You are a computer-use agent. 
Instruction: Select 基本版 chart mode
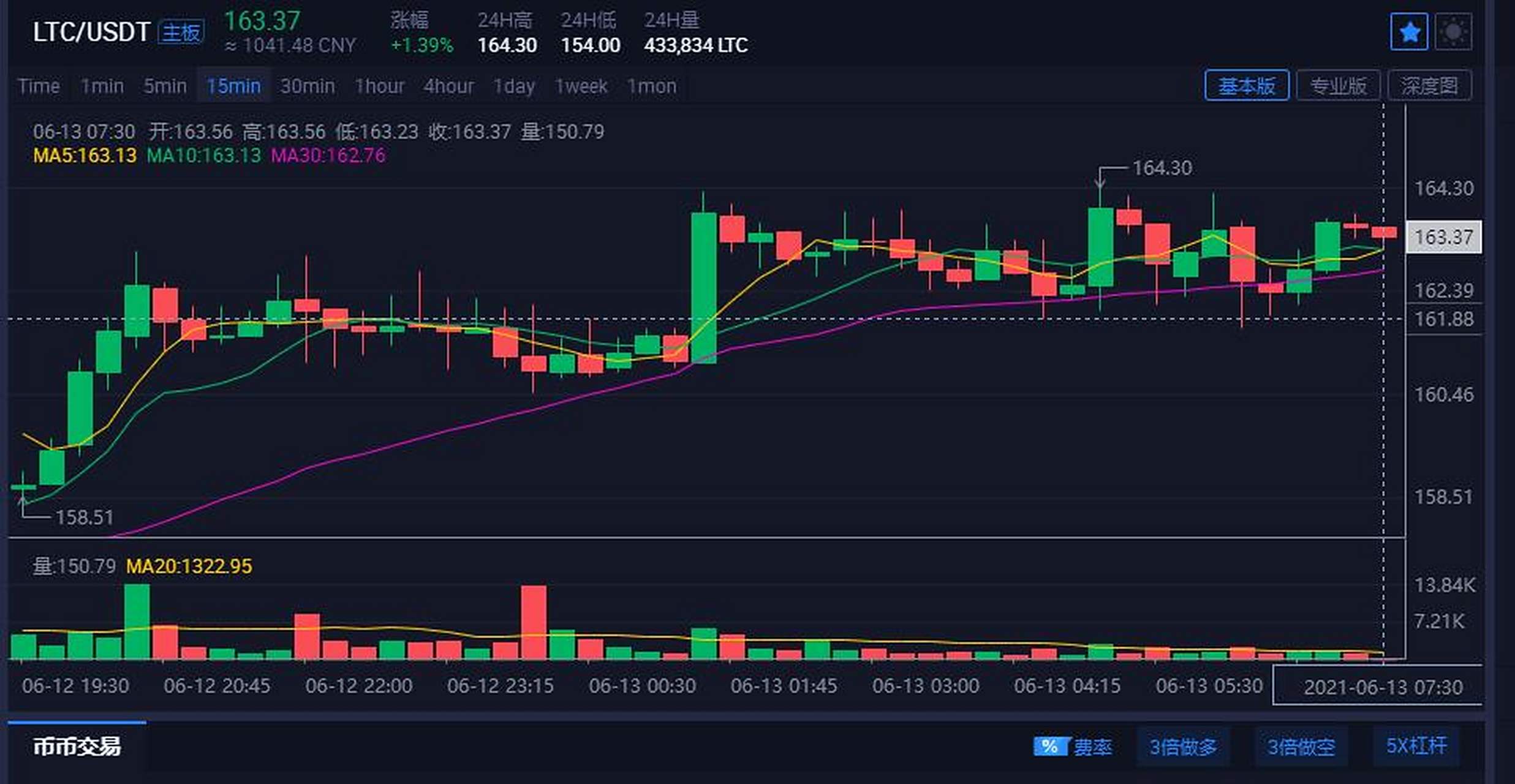[x=1247, y=86]
